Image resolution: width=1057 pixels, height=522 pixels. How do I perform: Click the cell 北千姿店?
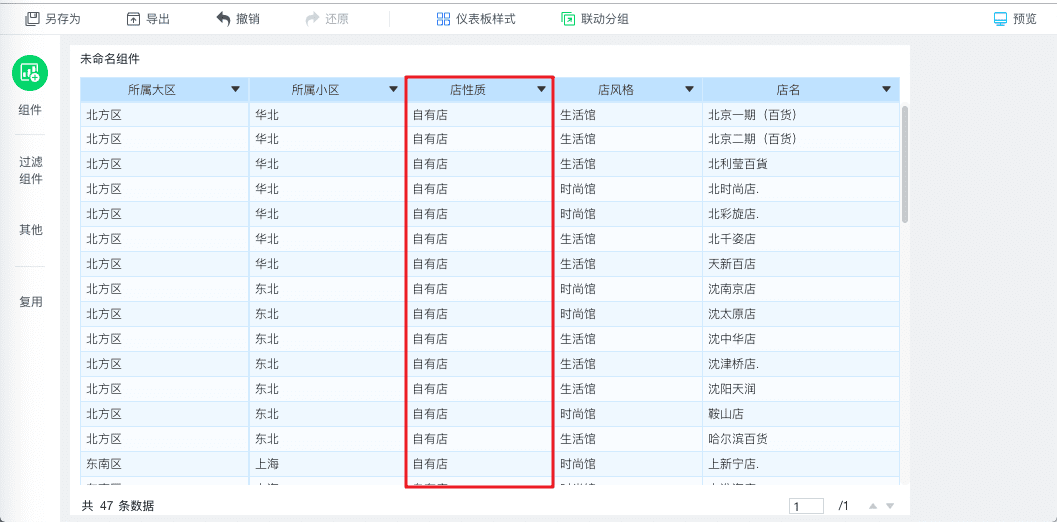pos(800,239)
